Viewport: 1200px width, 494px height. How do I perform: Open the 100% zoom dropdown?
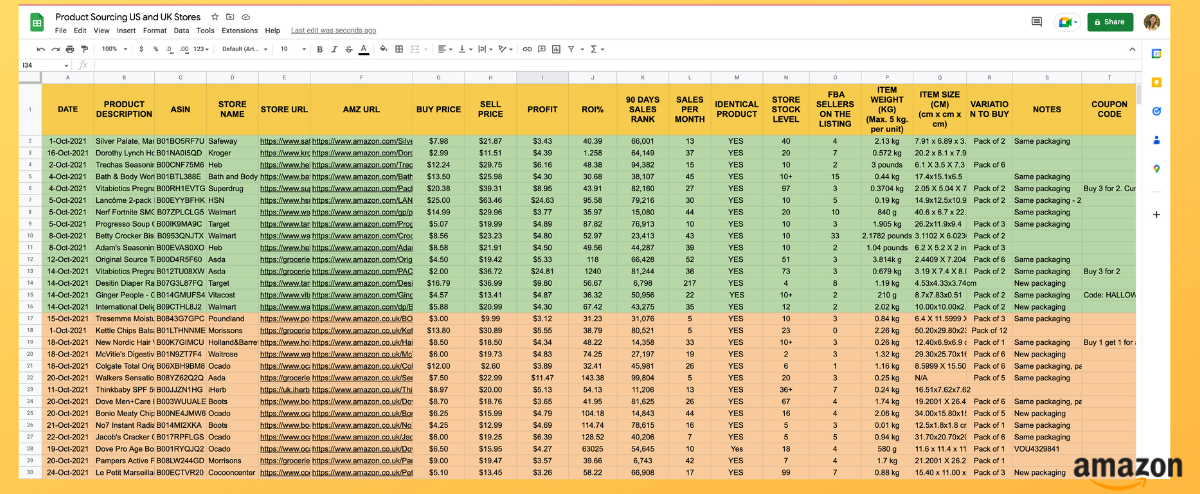[114, 48]
